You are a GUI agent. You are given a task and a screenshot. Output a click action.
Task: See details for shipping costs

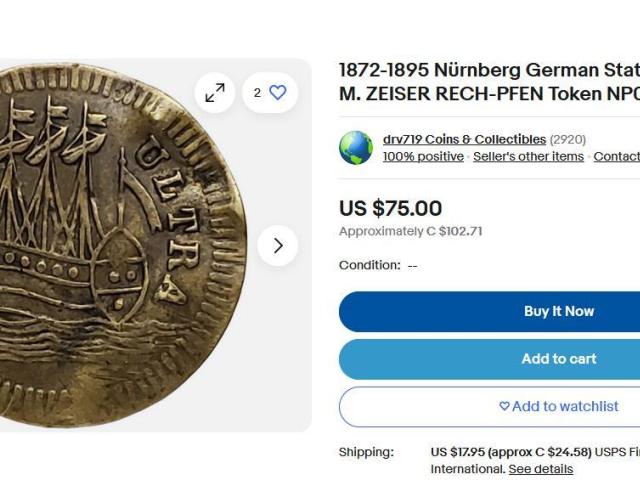coord(540,469)
